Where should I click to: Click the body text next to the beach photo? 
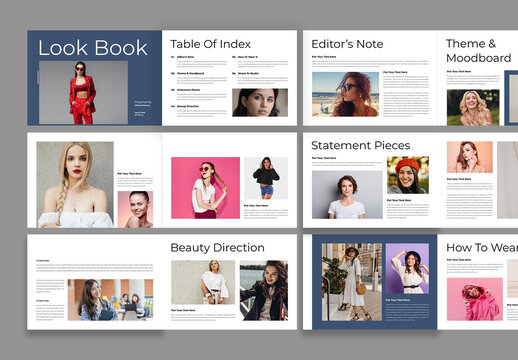(406, 94)
